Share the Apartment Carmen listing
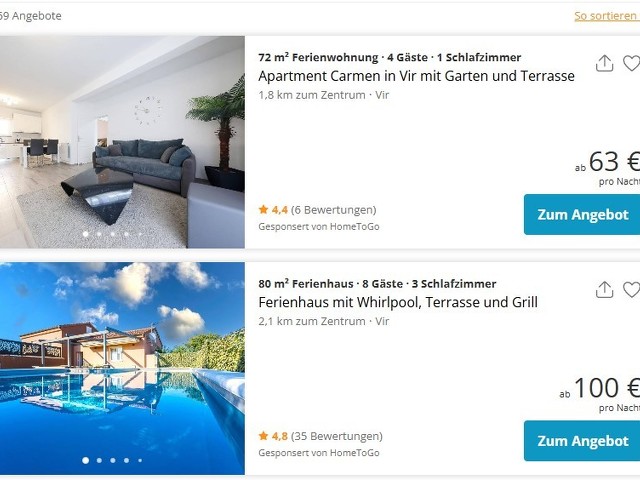Image resolution: width=640 pixels, height=480 pixels. [x=604, y=64]
